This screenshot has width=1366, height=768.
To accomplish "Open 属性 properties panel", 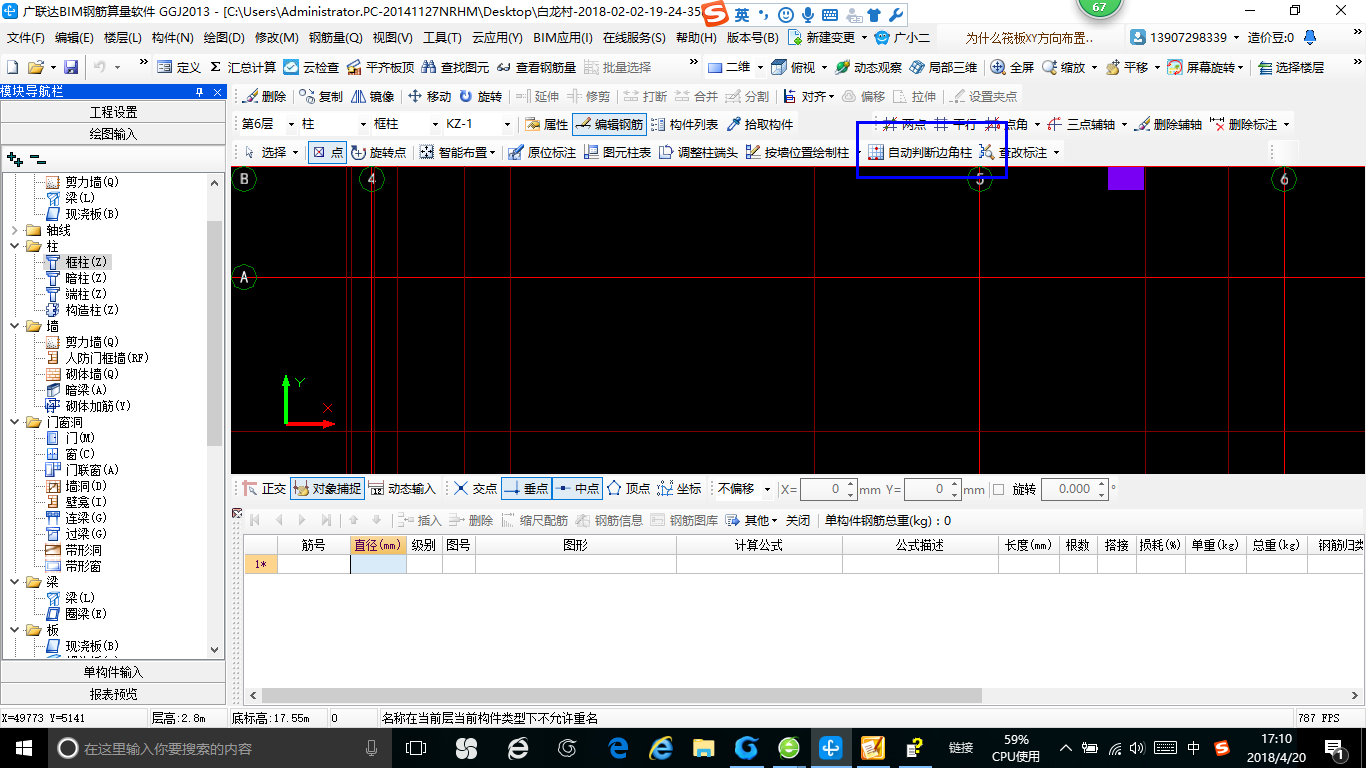I will tap(546, 125).
